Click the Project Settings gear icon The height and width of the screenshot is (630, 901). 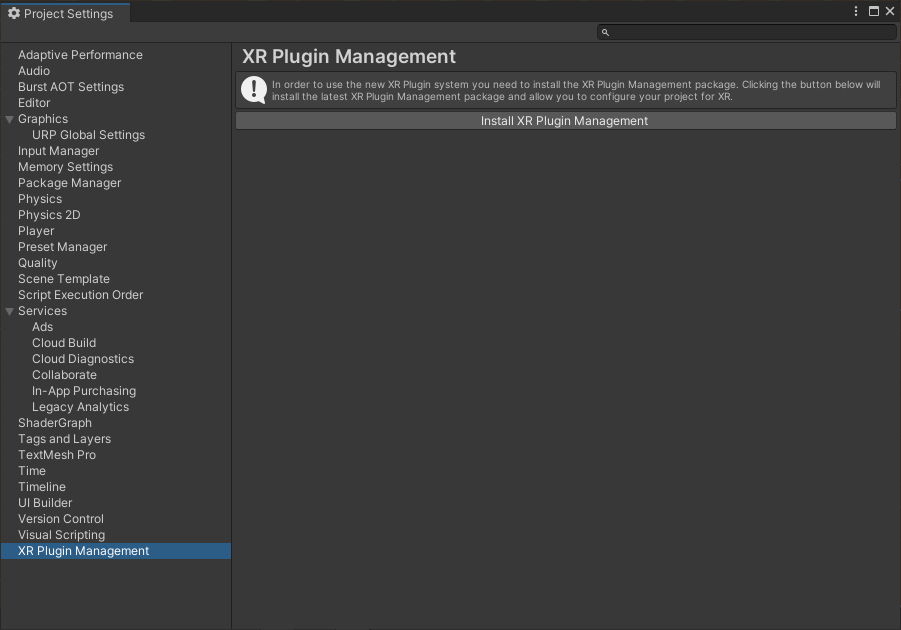[x=14, y=14]
